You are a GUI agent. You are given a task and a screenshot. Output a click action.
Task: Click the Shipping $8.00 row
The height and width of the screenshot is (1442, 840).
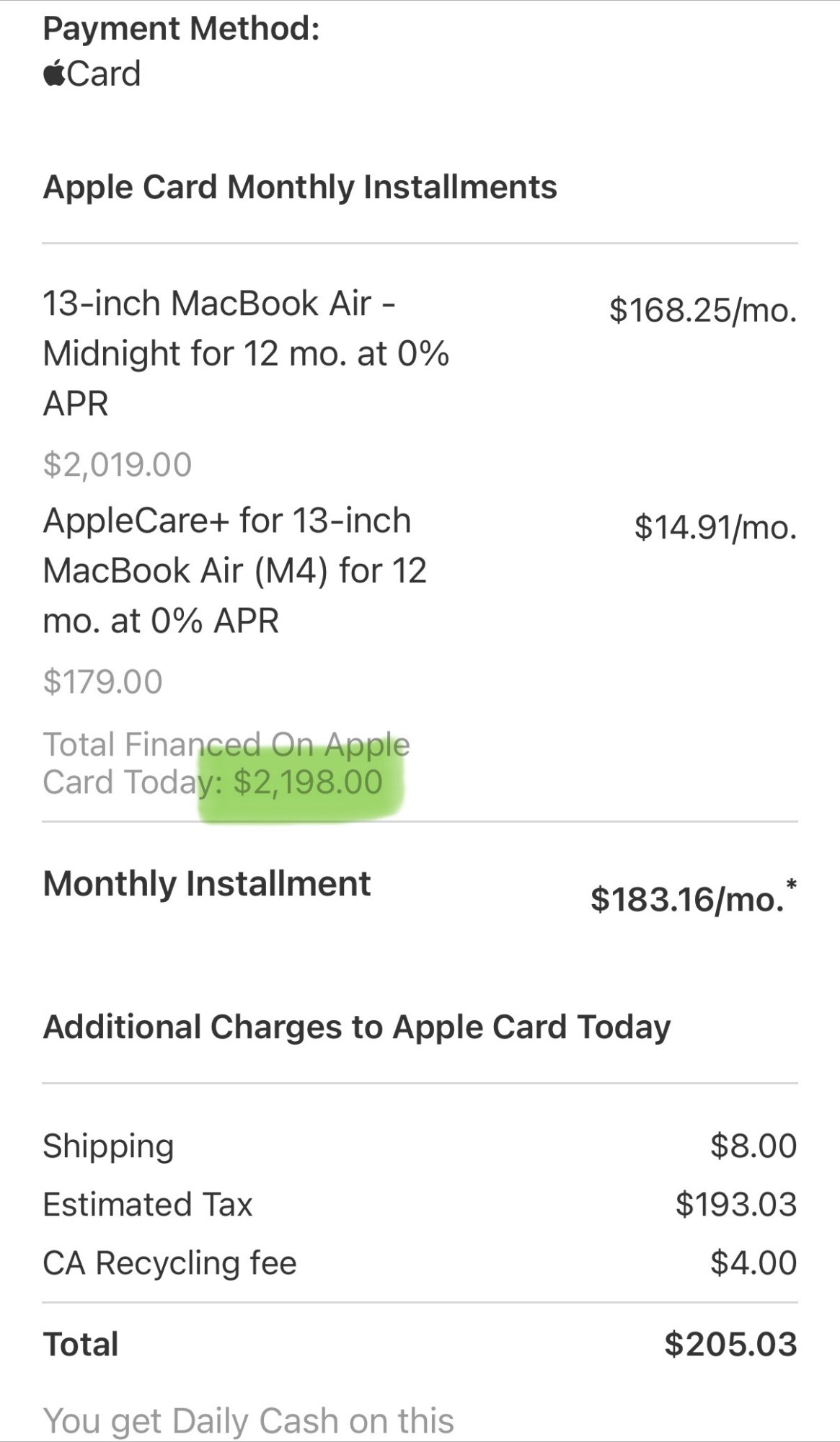[x=420, y=1146]
